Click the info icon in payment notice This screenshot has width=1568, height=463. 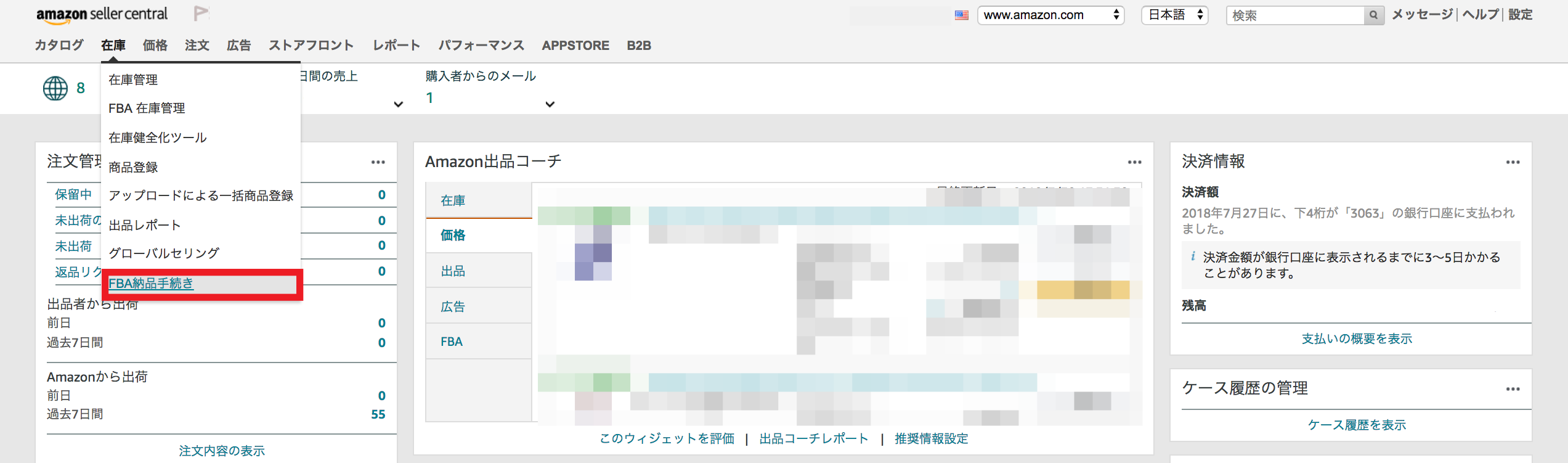pyautogui.click(x=1193, y=256)
